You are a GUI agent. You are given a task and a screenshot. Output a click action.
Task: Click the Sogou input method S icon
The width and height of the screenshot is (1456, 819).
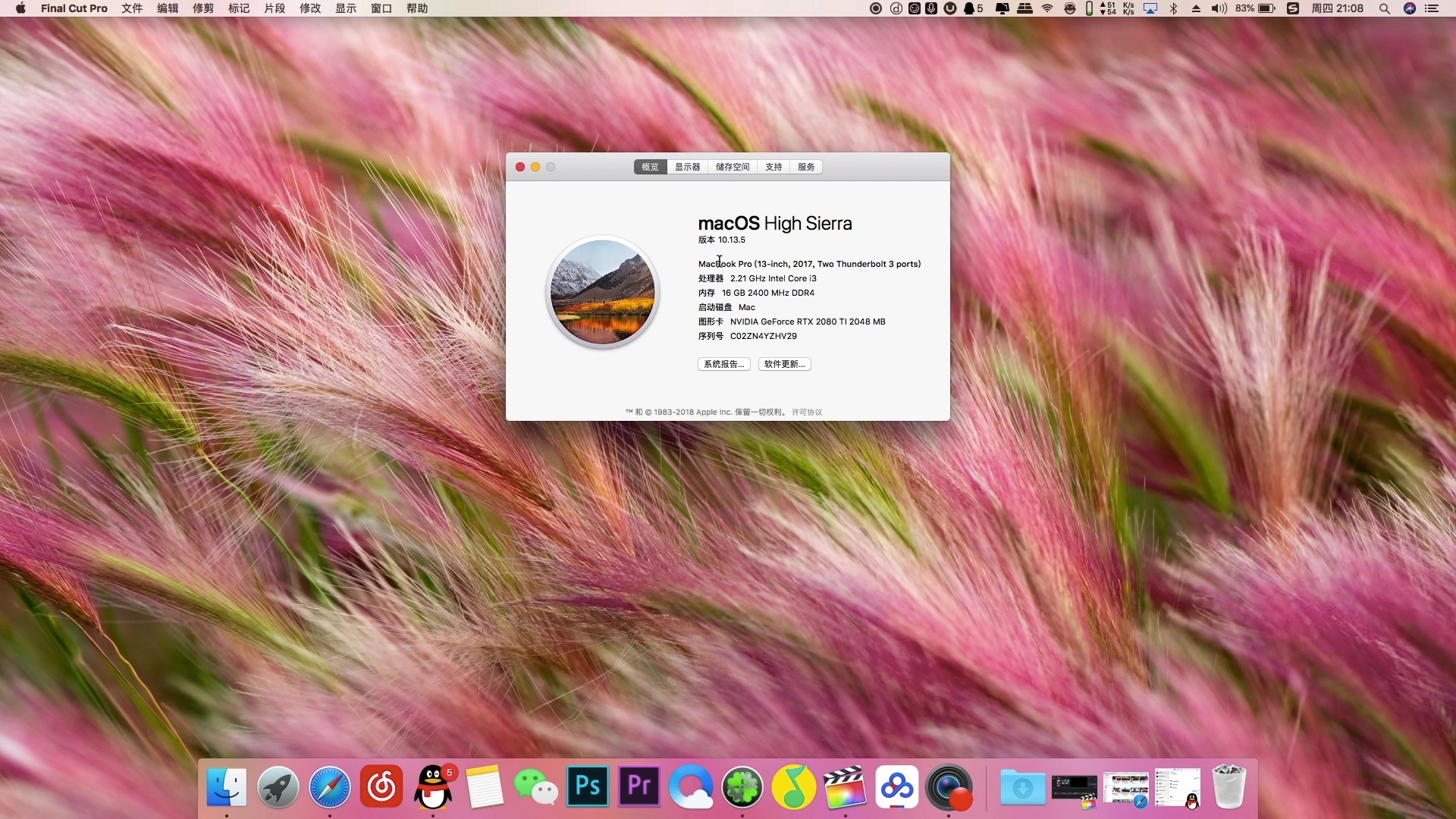pos(1294,8)
